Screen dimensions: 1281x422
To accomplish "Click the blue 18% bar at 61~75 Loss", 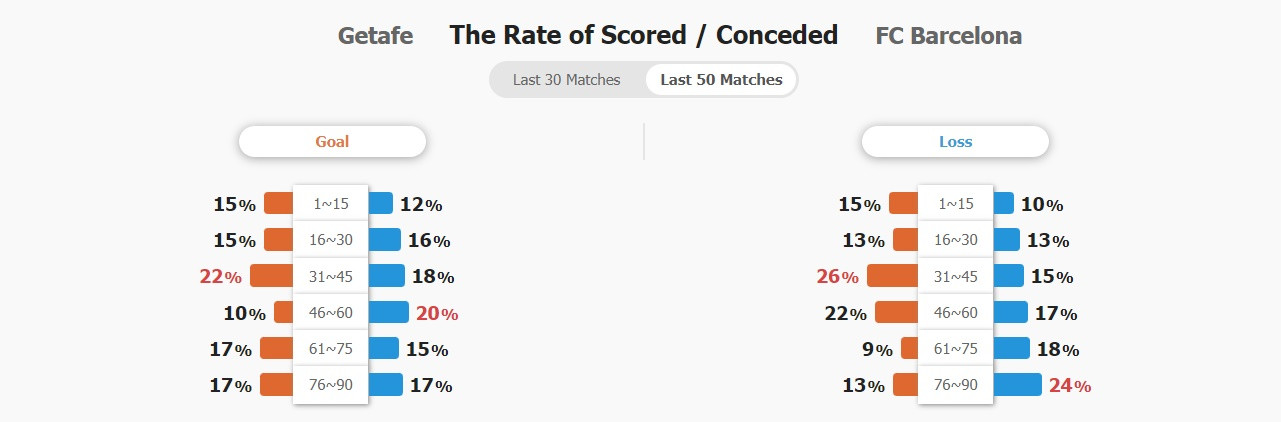I will coord(1011,348).
